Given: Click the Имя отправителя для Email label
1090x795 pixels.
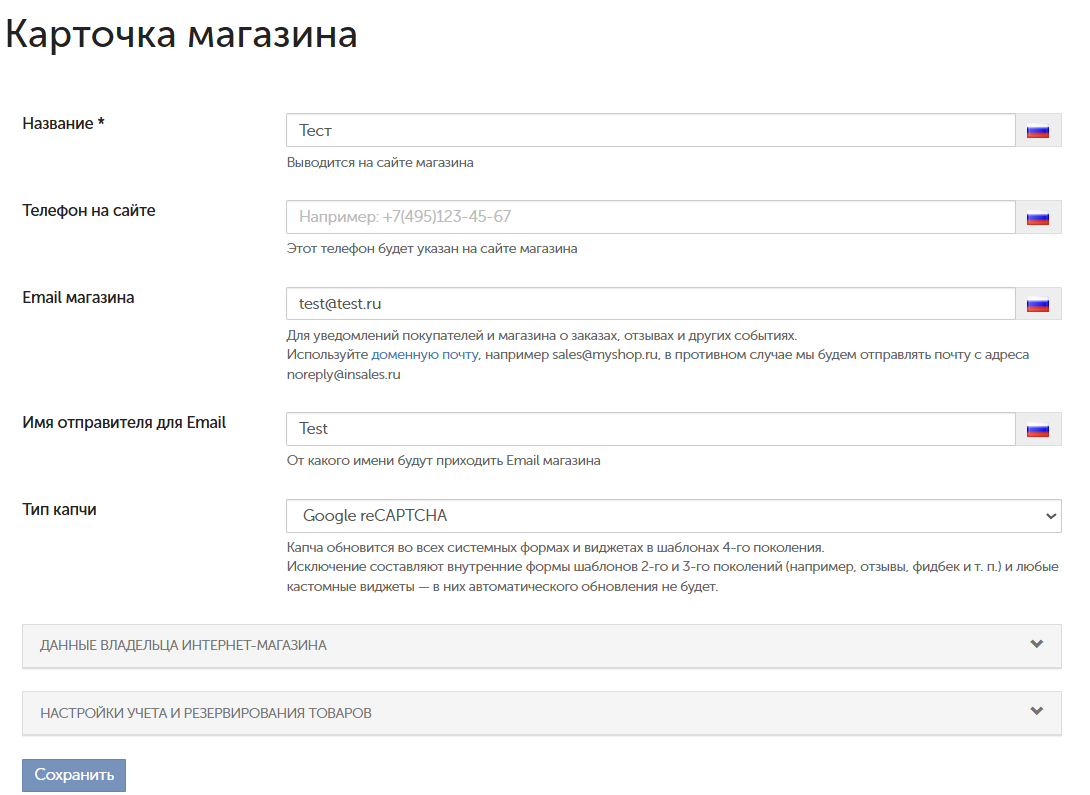Looking at the screenshot, I should click(x=124, y=422).
